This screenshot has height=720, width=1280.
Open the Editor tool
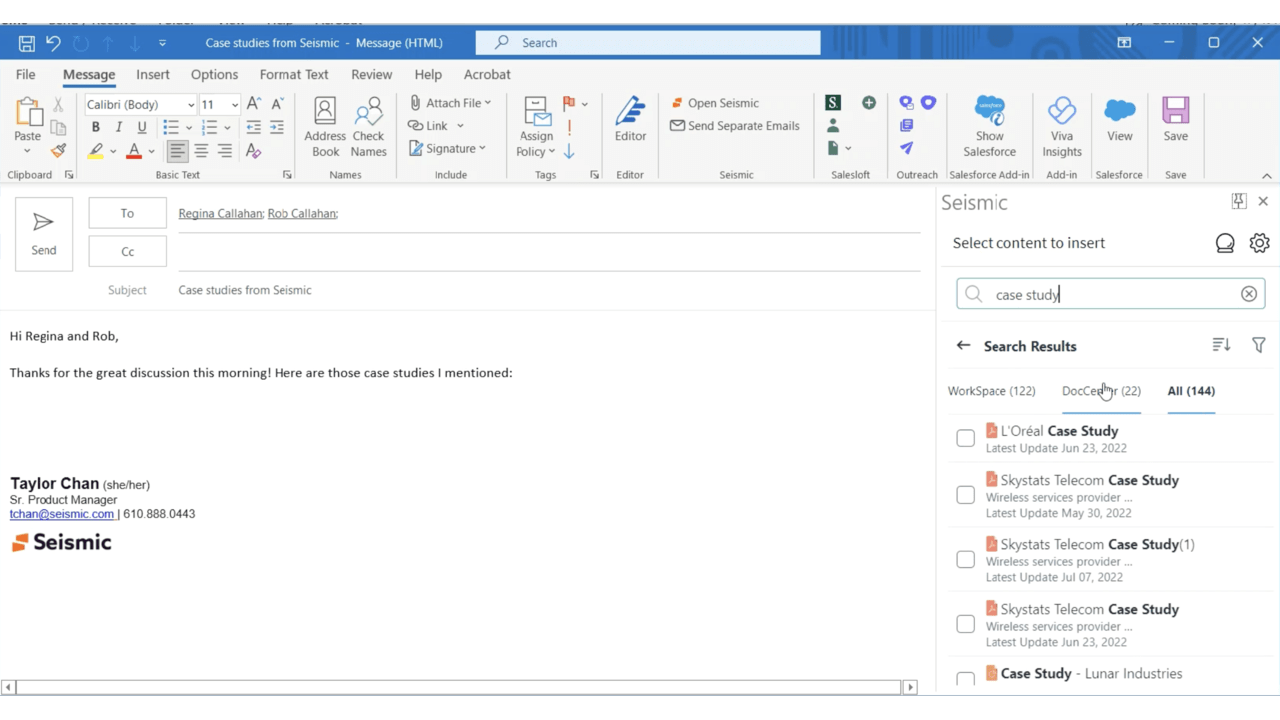click(x=630, y=120)
